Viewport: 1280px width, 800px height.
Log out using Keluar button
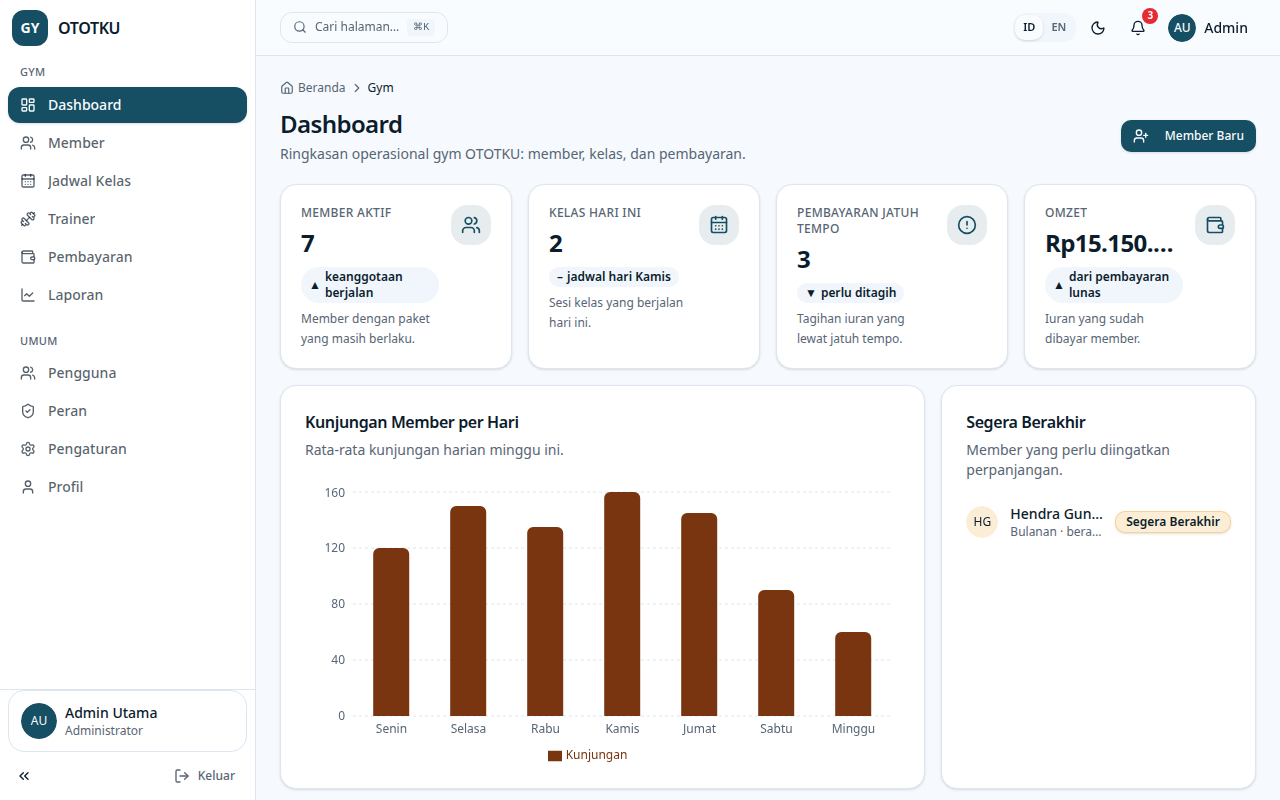point(205,776)
